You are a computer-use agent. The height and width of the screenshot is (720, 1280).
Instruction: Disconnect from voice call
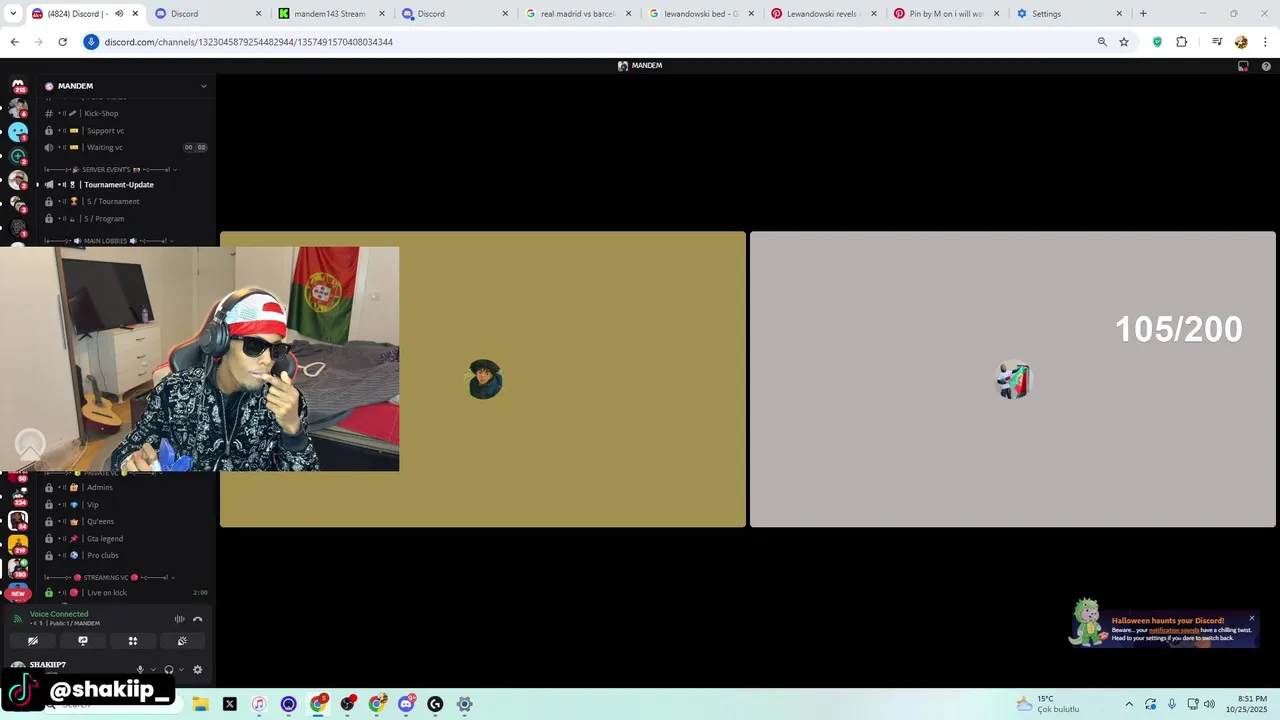(197, 619)
